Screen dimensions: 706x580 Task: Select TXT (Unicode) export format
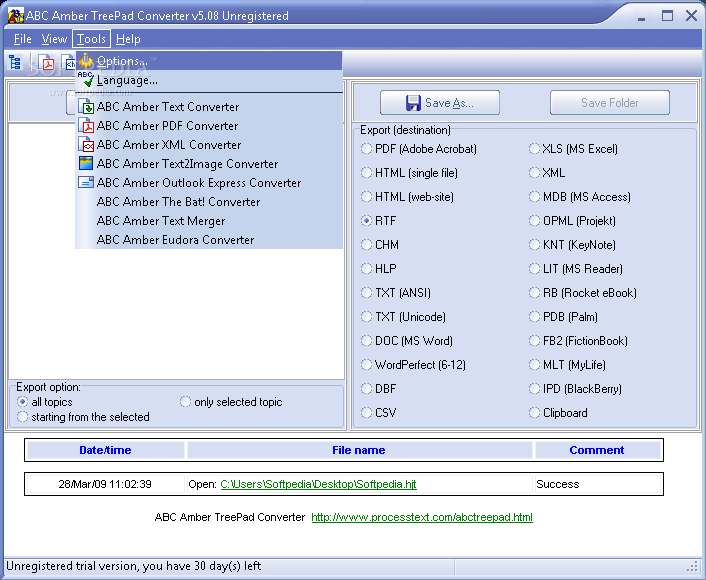pyautogui.click(x=403, y=317)
